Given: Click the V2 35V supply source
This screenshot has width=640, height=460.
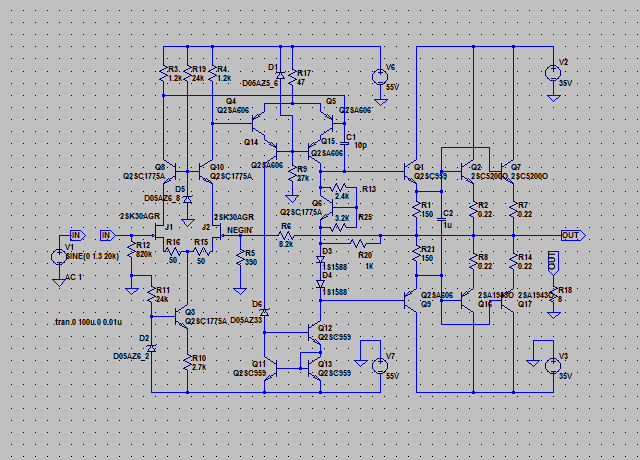Looking at the screenshot, I should (x=551, y=72).
